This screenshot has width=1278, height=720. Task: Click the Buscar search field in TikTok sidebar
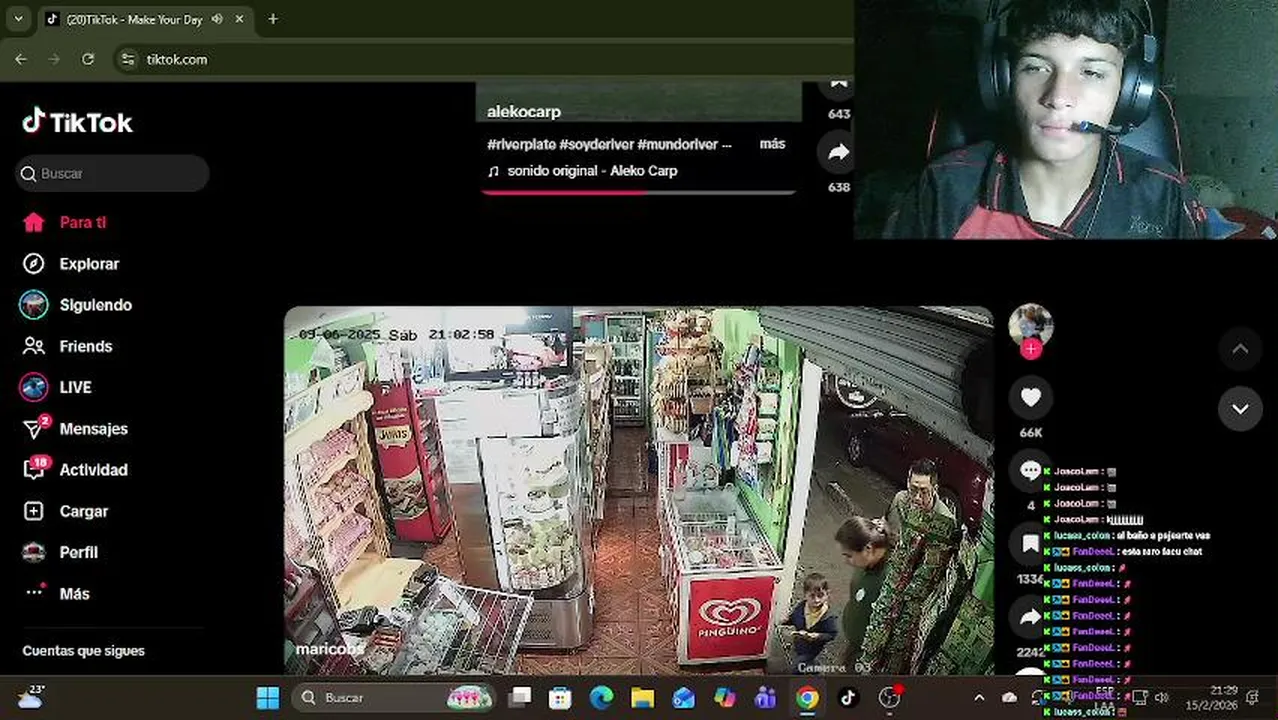(x=112, y=173)
